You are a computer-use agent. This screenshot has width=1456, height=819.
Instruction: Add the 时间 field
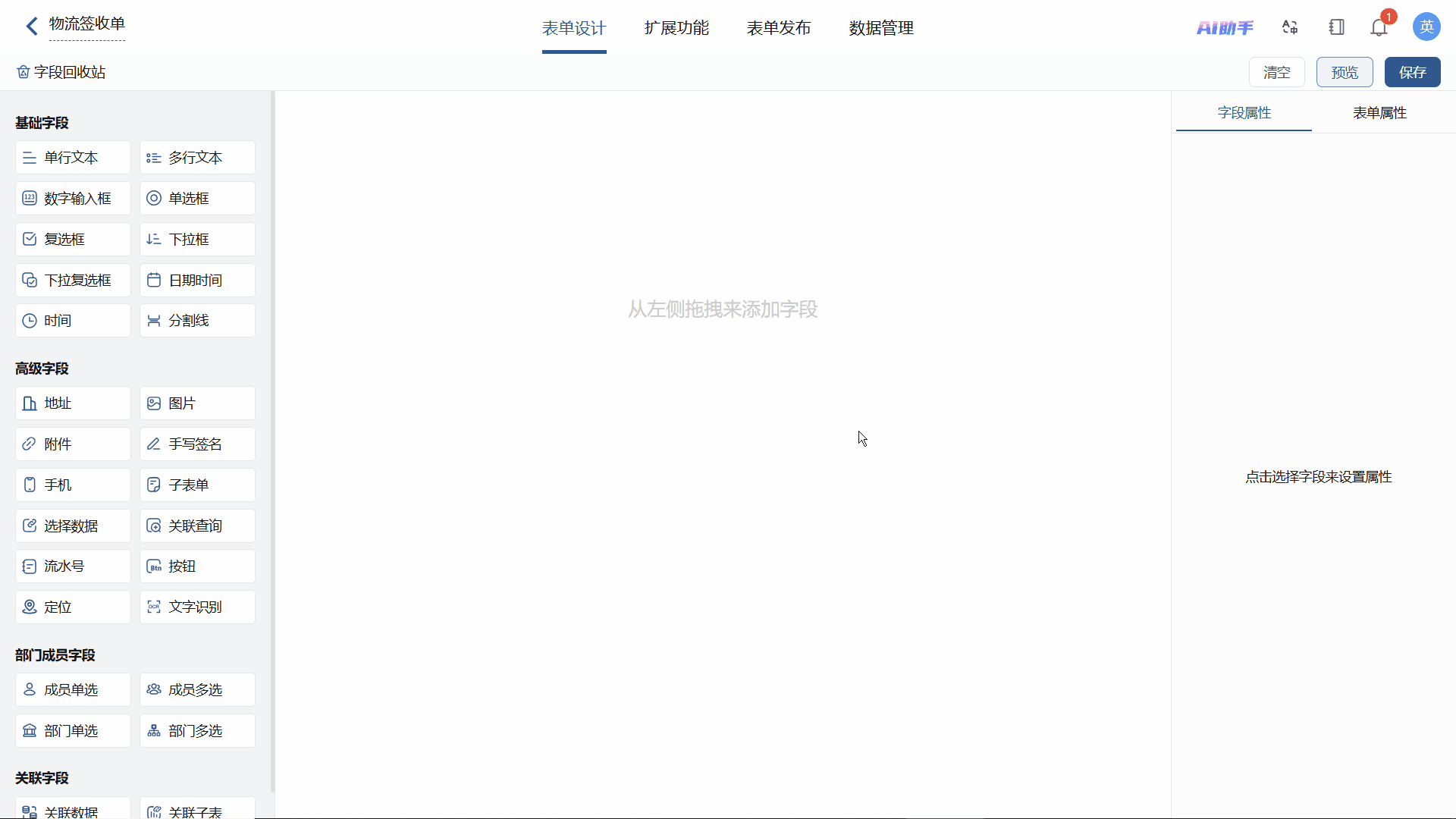(73, 321)
